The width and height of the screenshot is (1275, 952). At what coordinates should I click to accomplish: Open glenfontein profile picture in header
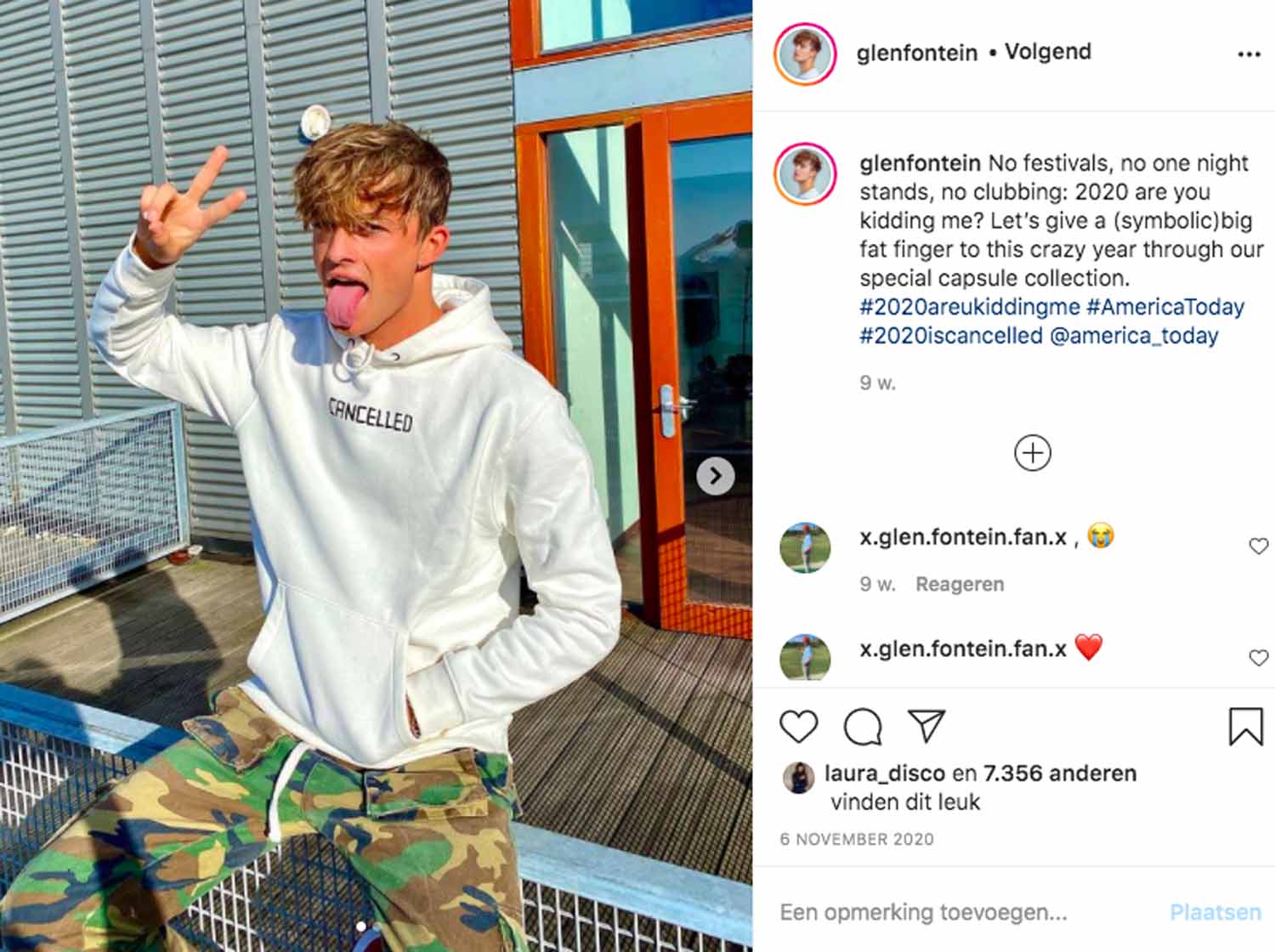(x=805, y=54)
